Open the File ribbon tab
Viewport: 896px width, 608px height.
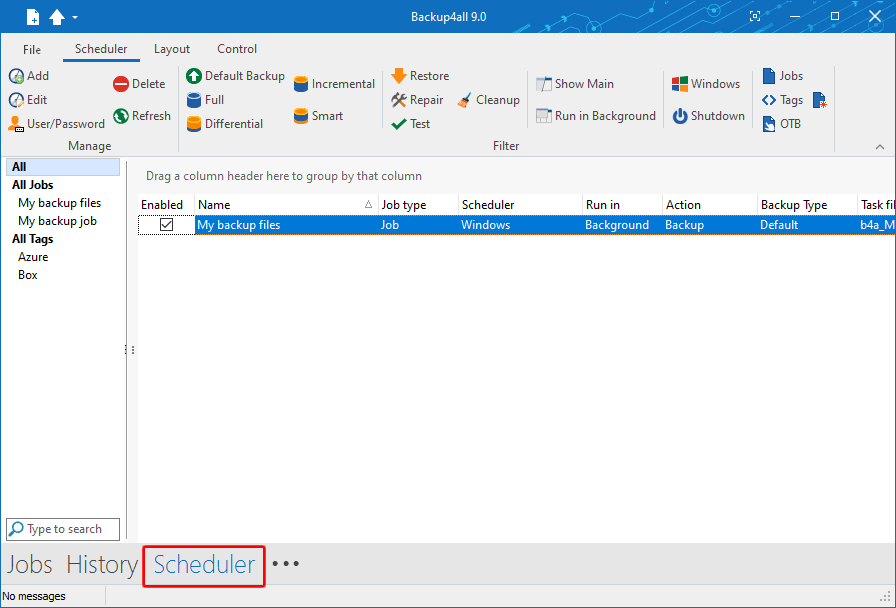tap(32, 49)
